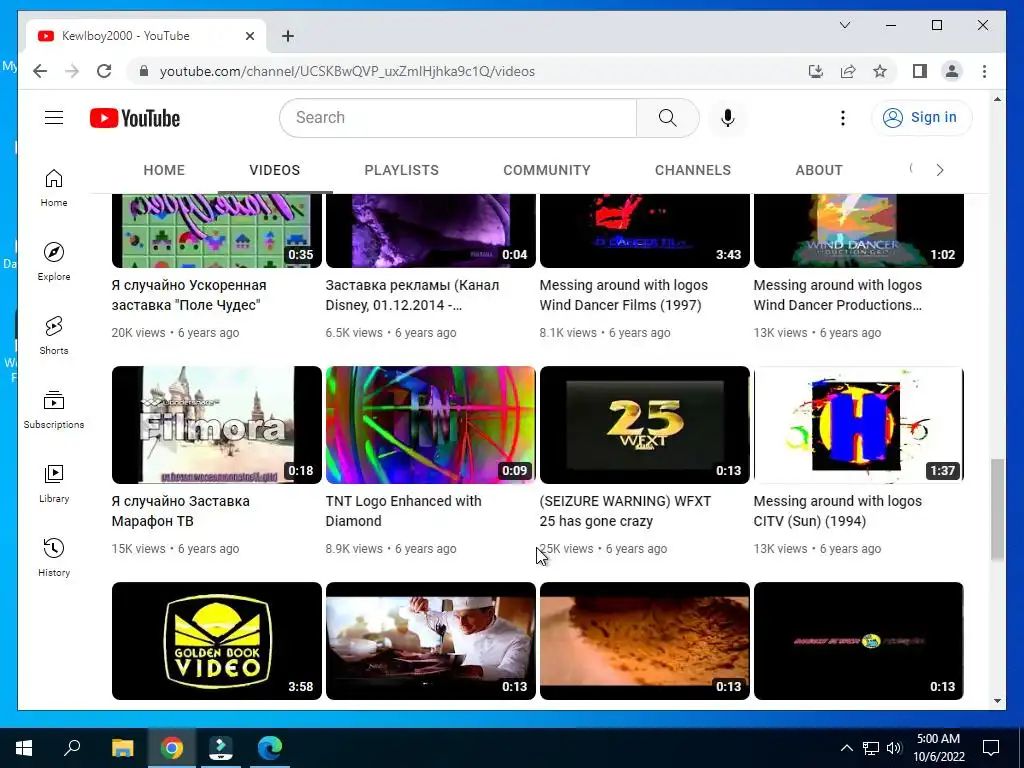Open the 3:43 Wind Dancer Films thumbnail

[645, 231]
